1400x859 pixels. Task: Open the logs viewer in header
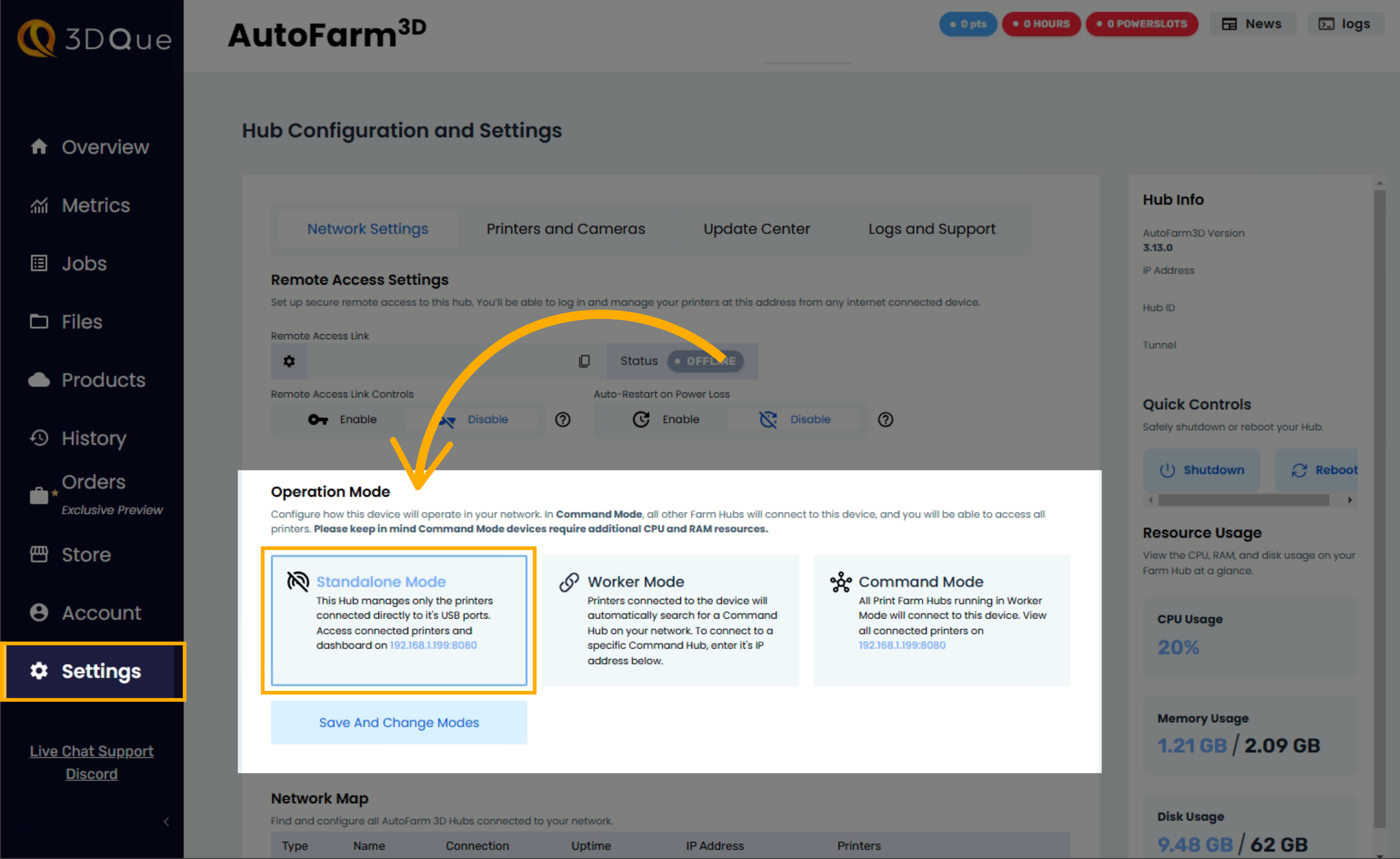pos(1344,24)
